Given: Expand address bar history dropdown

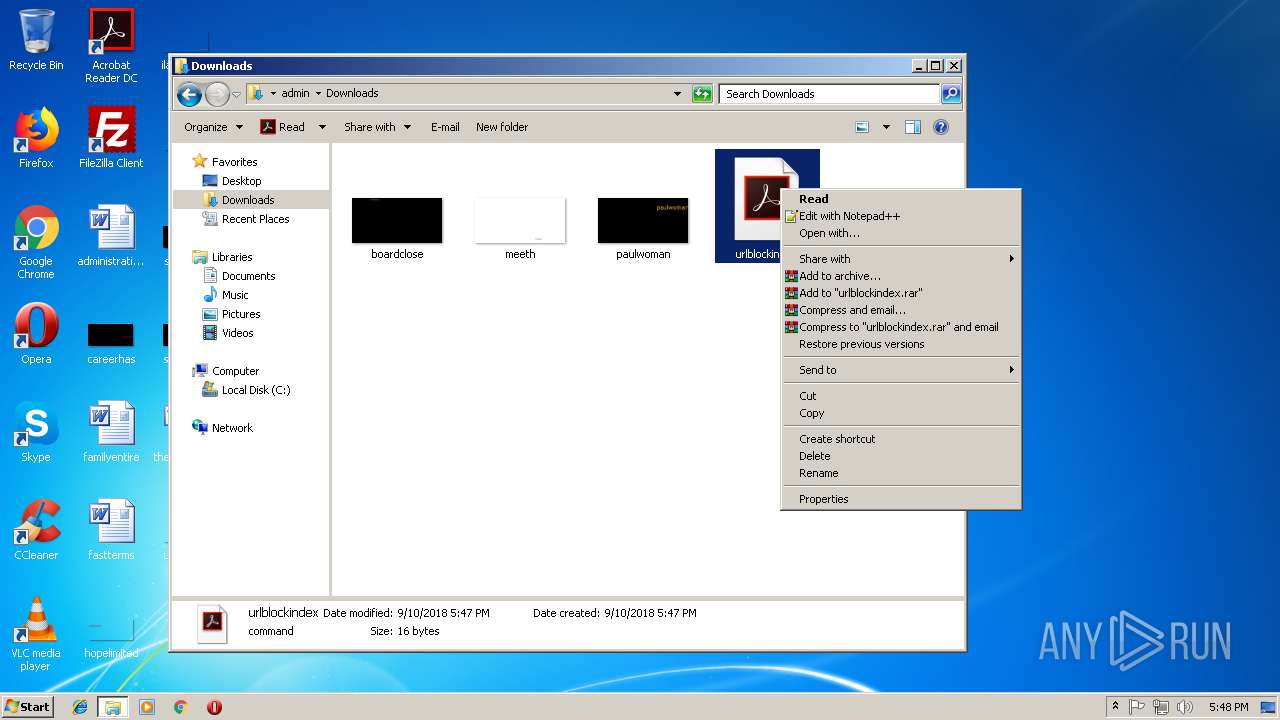Looking at the screenshot, I should [x=677, y=94].
